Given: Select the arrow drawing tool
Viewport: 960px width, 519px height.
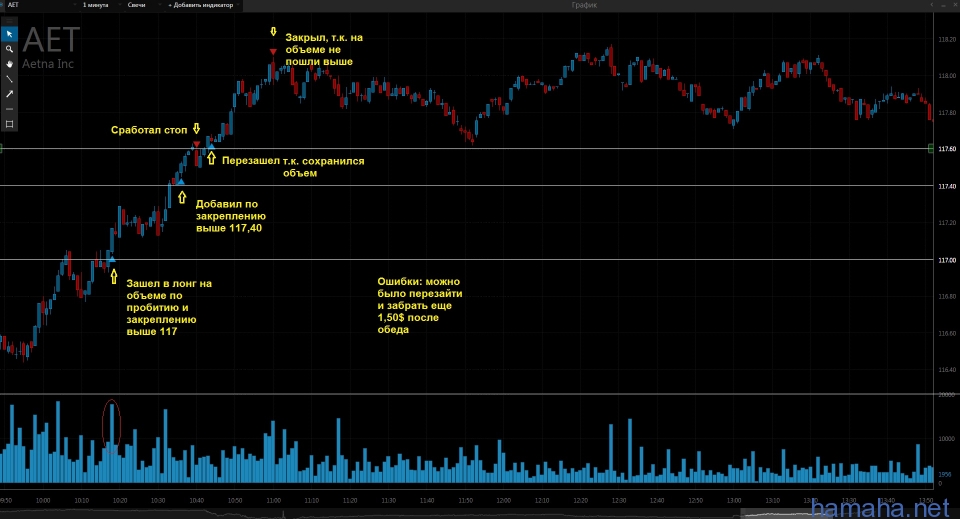Looking at the screenshot, I should pos(9,94).
